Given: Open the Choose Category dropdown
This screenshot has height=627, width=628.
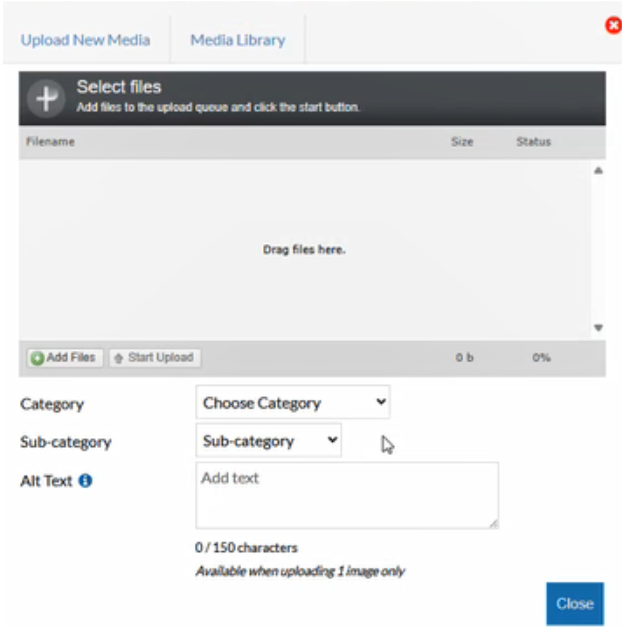Looking at the screenshot, I should [292, 403].
